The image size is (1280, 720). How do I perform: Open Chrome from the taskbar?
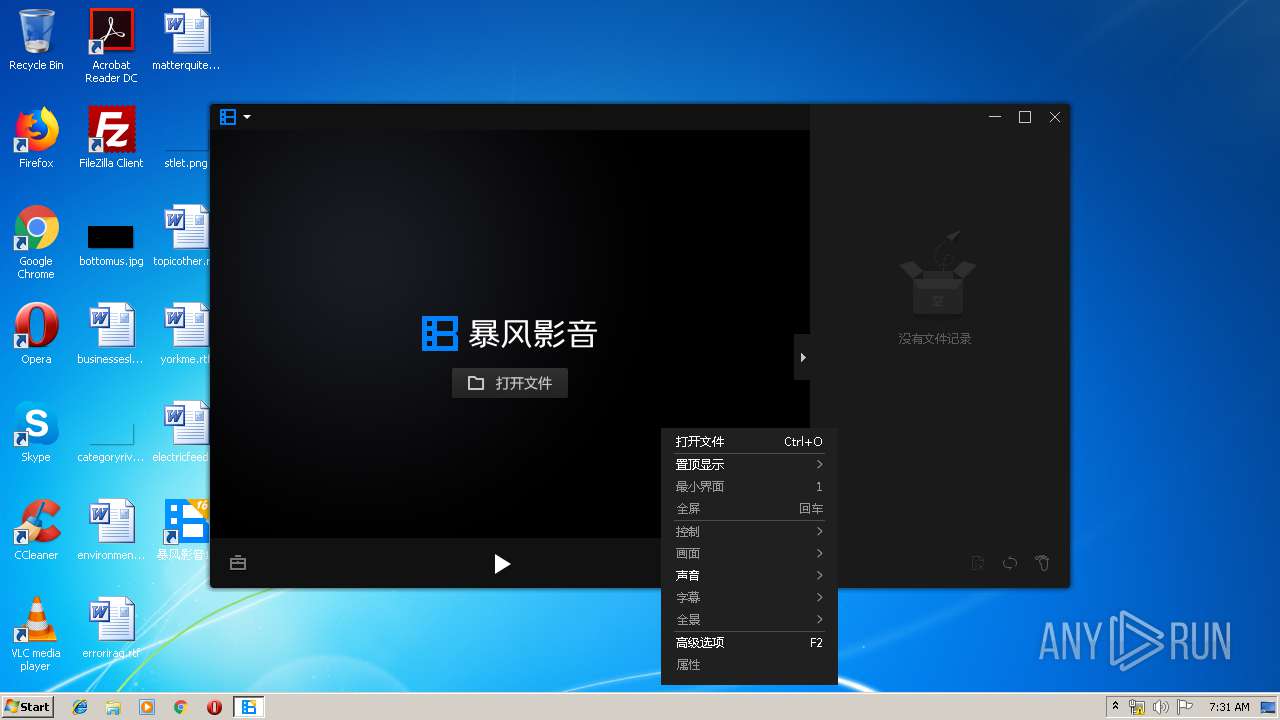click(181, 707)
